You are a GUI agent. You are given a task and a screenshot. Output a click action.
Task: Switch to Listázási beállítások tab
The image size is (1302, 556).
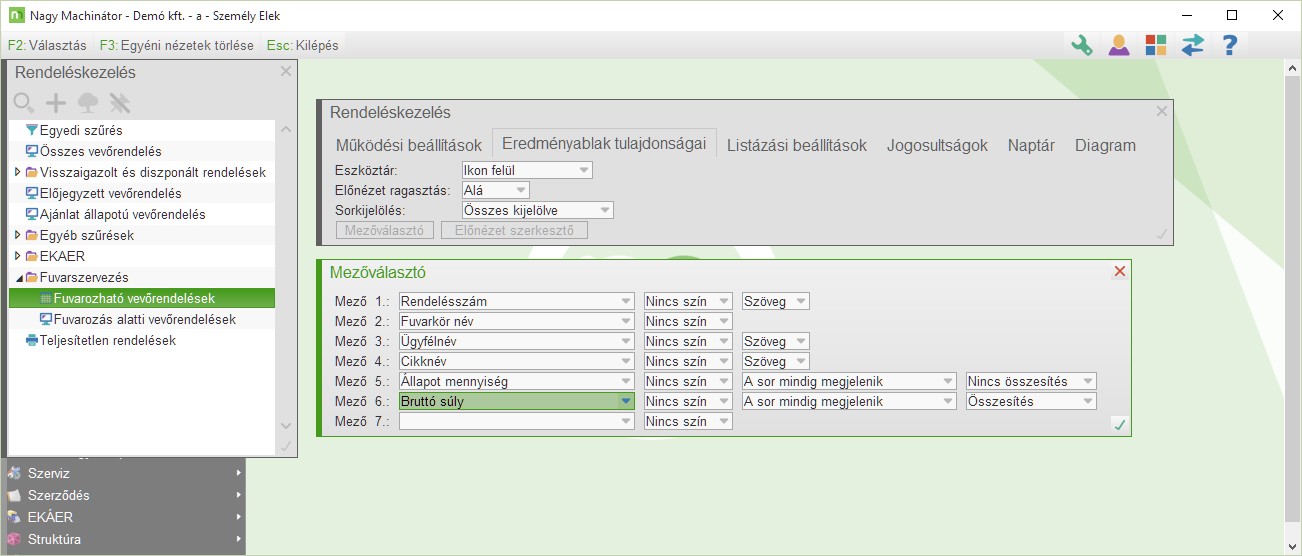point(796,145)
